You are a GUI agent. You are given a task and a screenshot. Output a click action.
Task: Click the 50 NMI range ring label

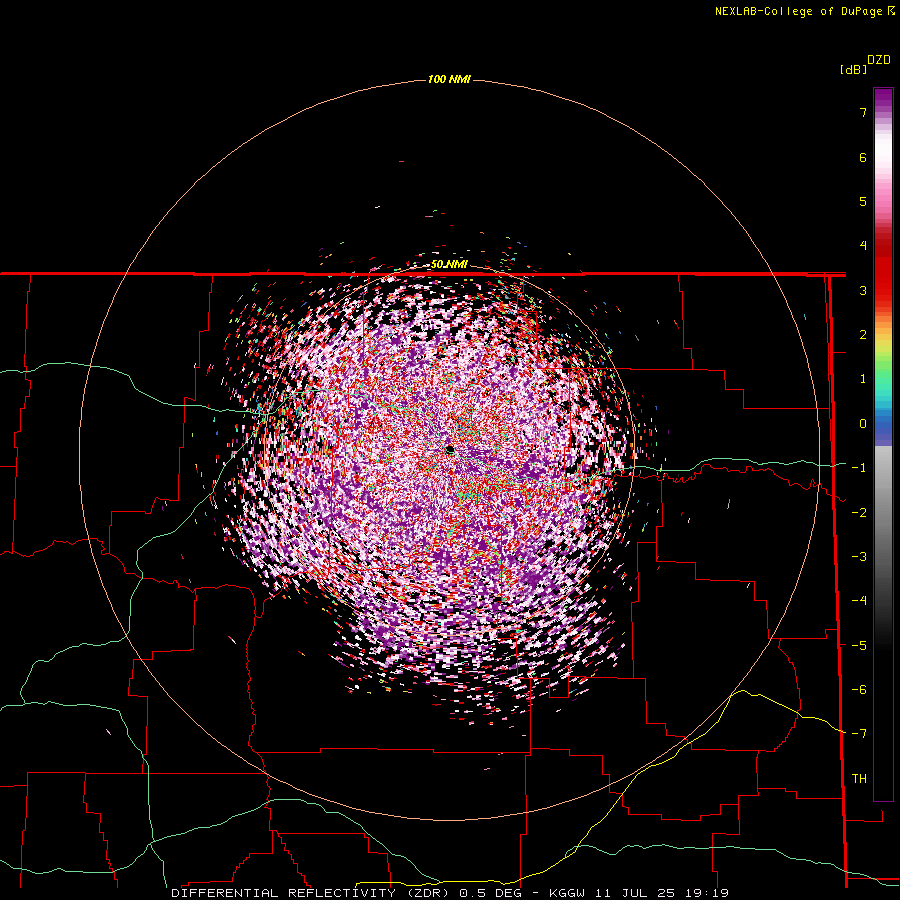[449, 265]
